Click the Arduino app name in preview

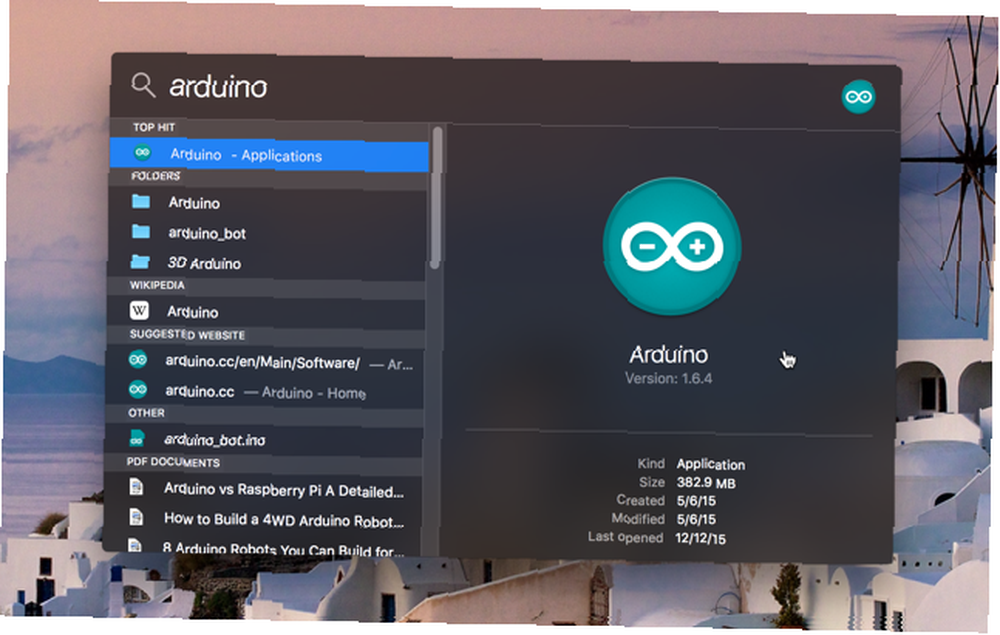pos(668,354)
